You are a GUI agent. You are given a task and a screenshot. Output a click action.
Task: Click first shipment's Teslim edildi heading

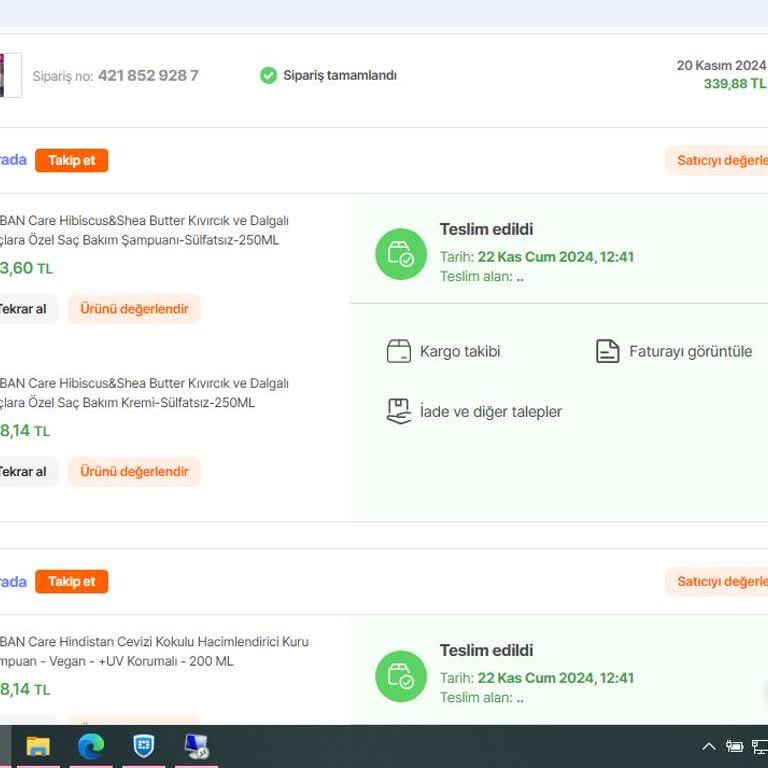(x=486, y=229)
